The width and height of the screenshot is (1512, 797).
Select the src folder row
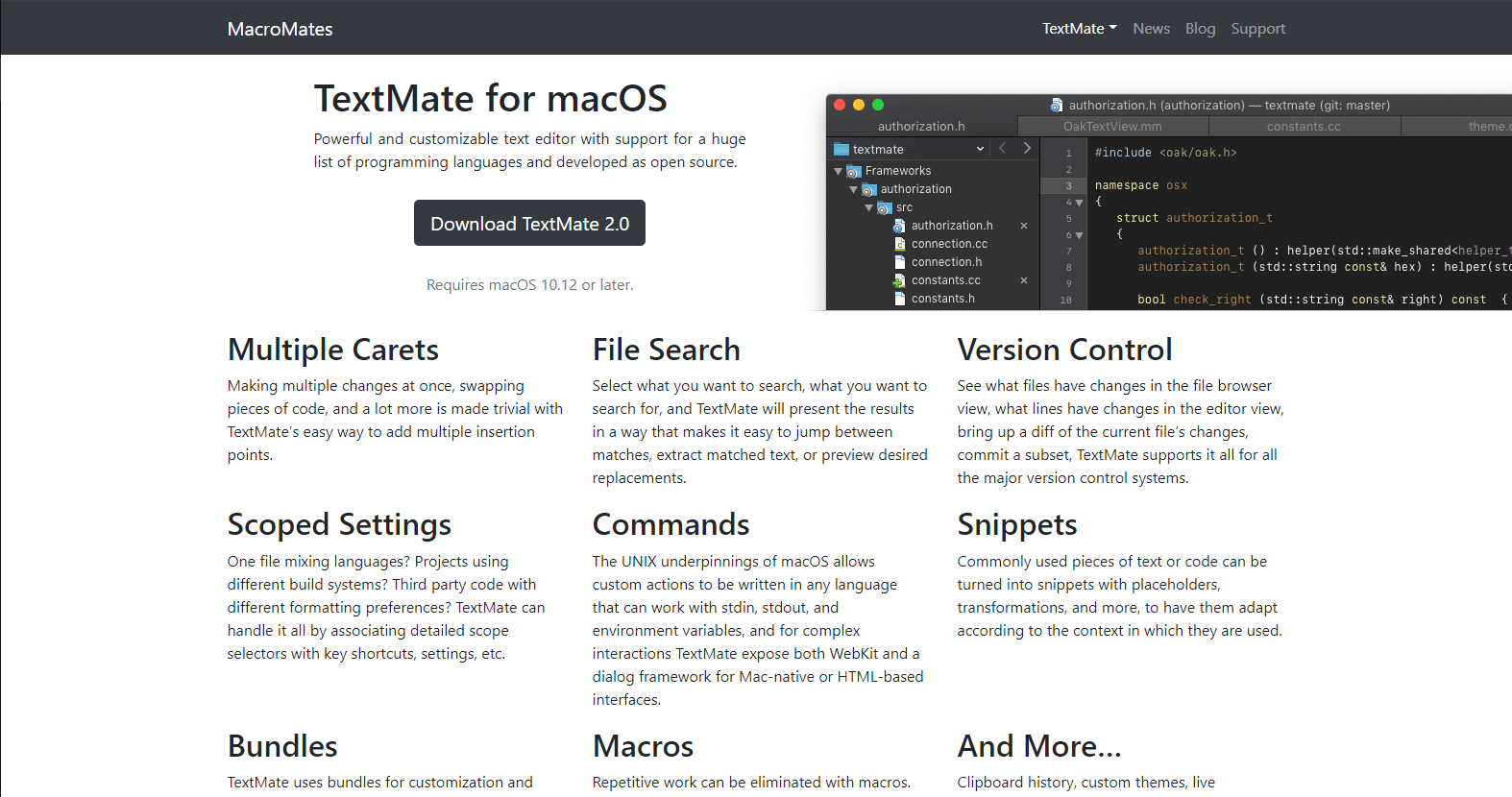(933, 207)
